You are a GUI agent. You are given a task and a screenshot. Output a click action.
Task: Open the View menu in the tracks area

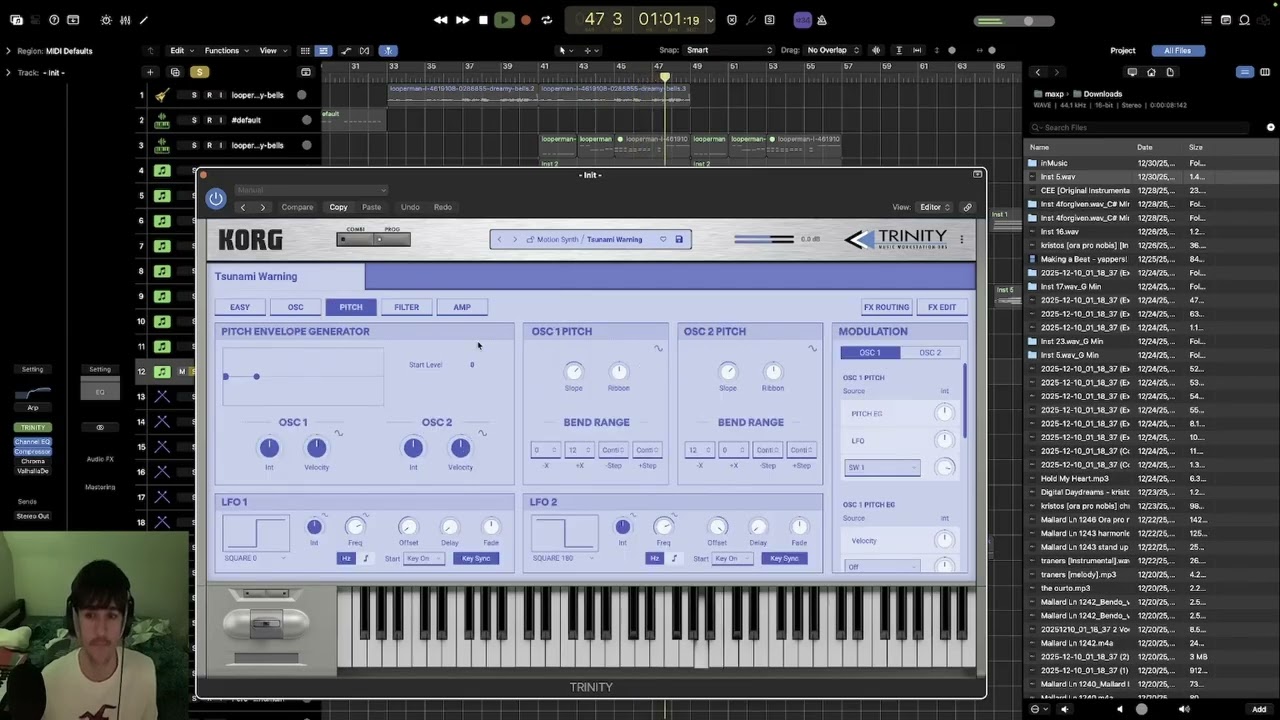(x=272, y=51)
